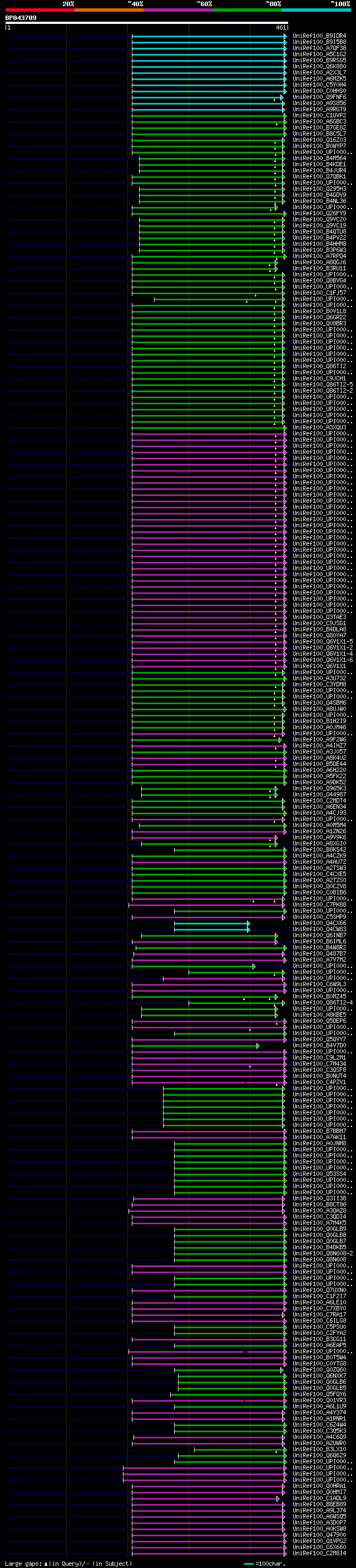Screen dimensions: 356x1568
Task: Open the UniRef100_Q6V1X1-5 isoform entry
Action: click(323, 641)
